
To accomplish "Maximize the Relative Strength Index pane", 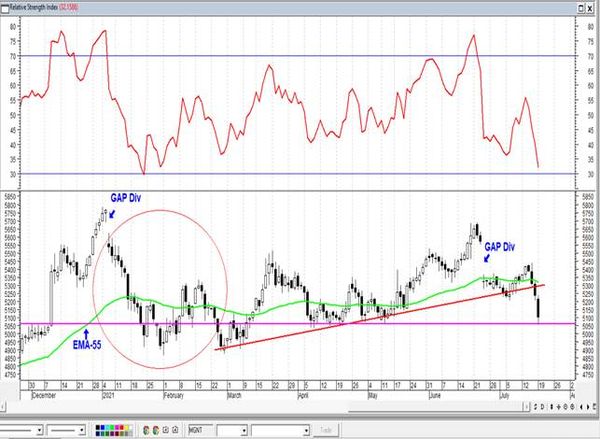I will (x=581, y=8).
